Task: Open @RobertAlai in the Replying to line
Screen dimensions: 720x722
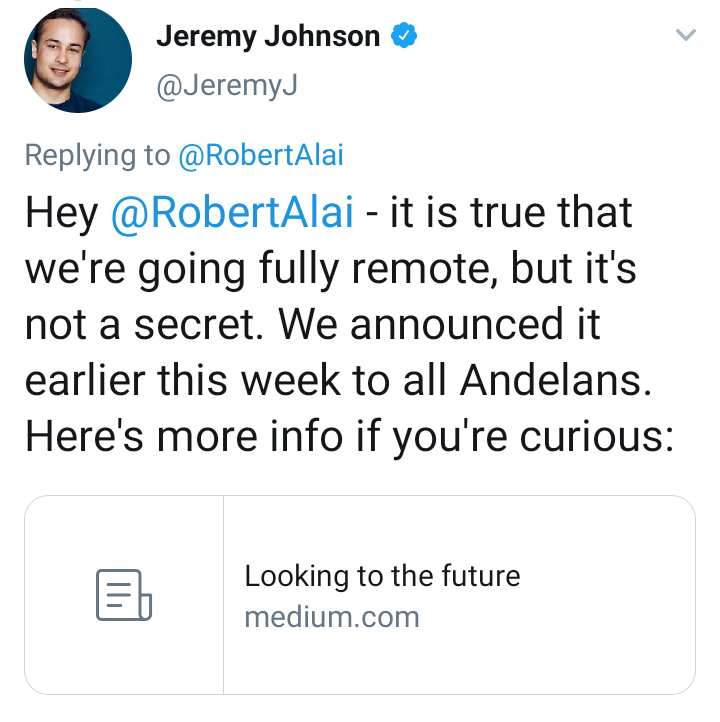Action: pos(261,155)
